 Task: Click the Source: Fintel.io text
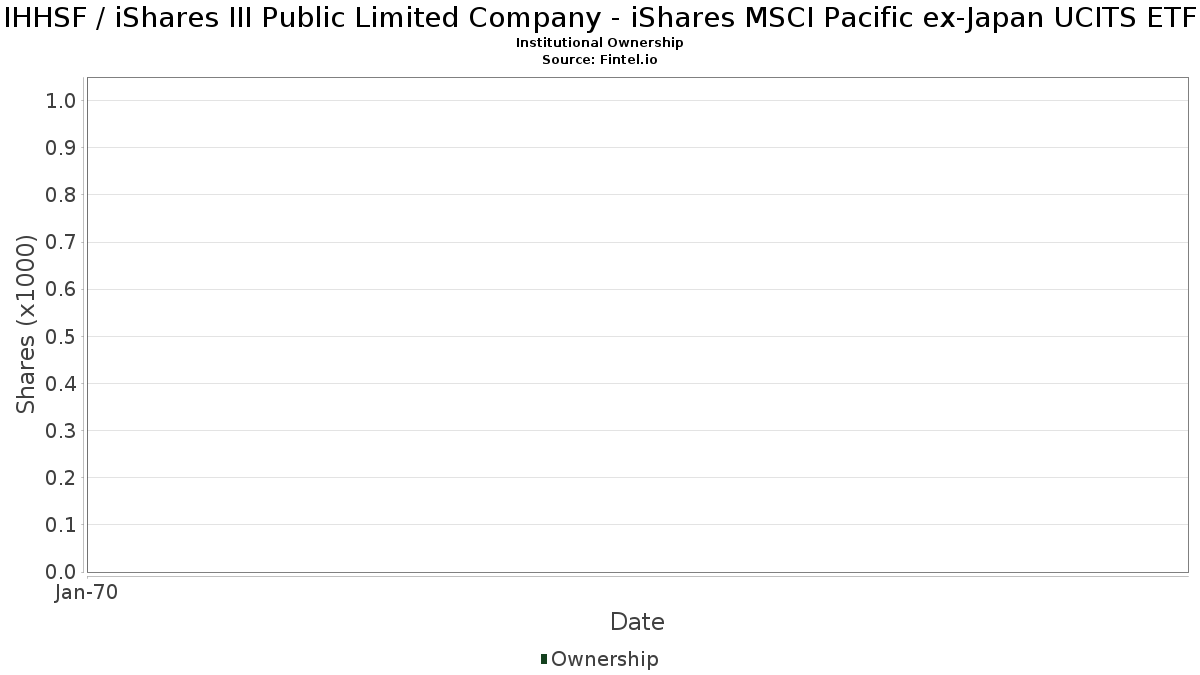click(x=599, y=59)
